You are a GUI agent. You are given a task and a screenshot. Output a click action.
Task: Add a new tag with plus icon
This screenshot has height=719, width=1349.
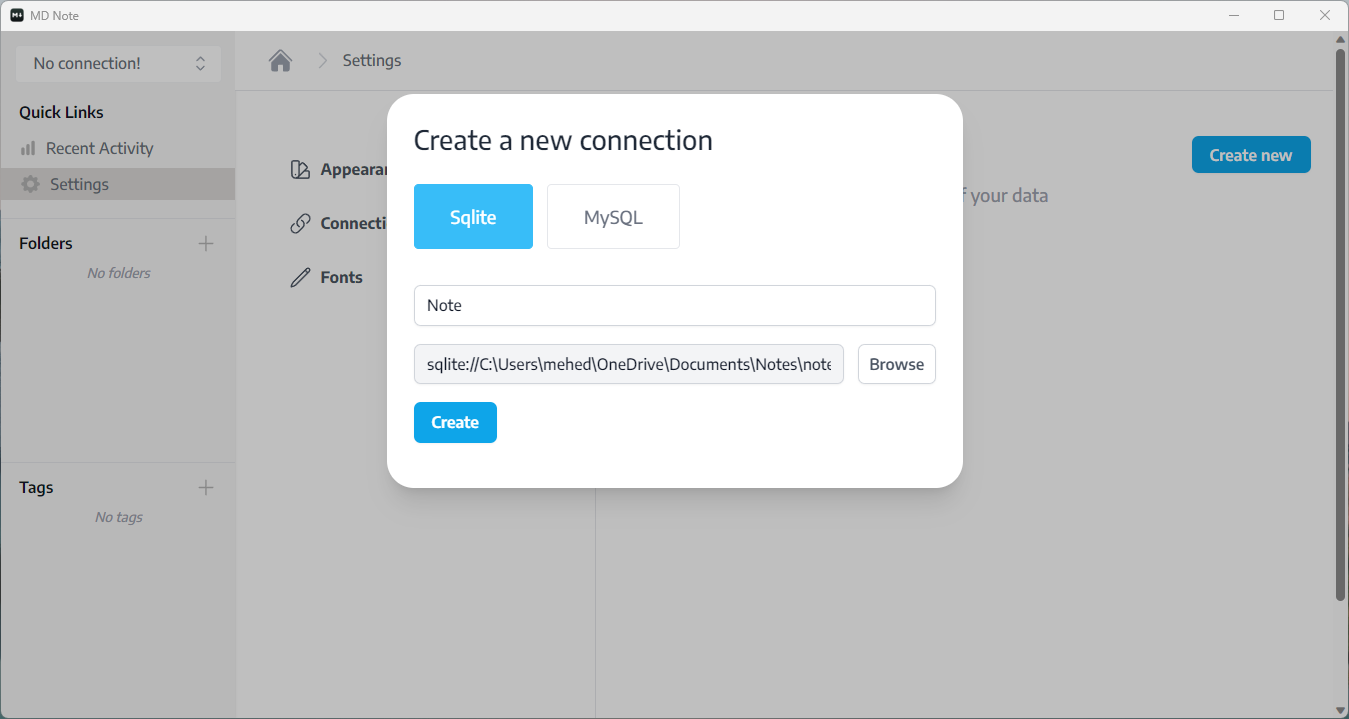pos(206,487)
